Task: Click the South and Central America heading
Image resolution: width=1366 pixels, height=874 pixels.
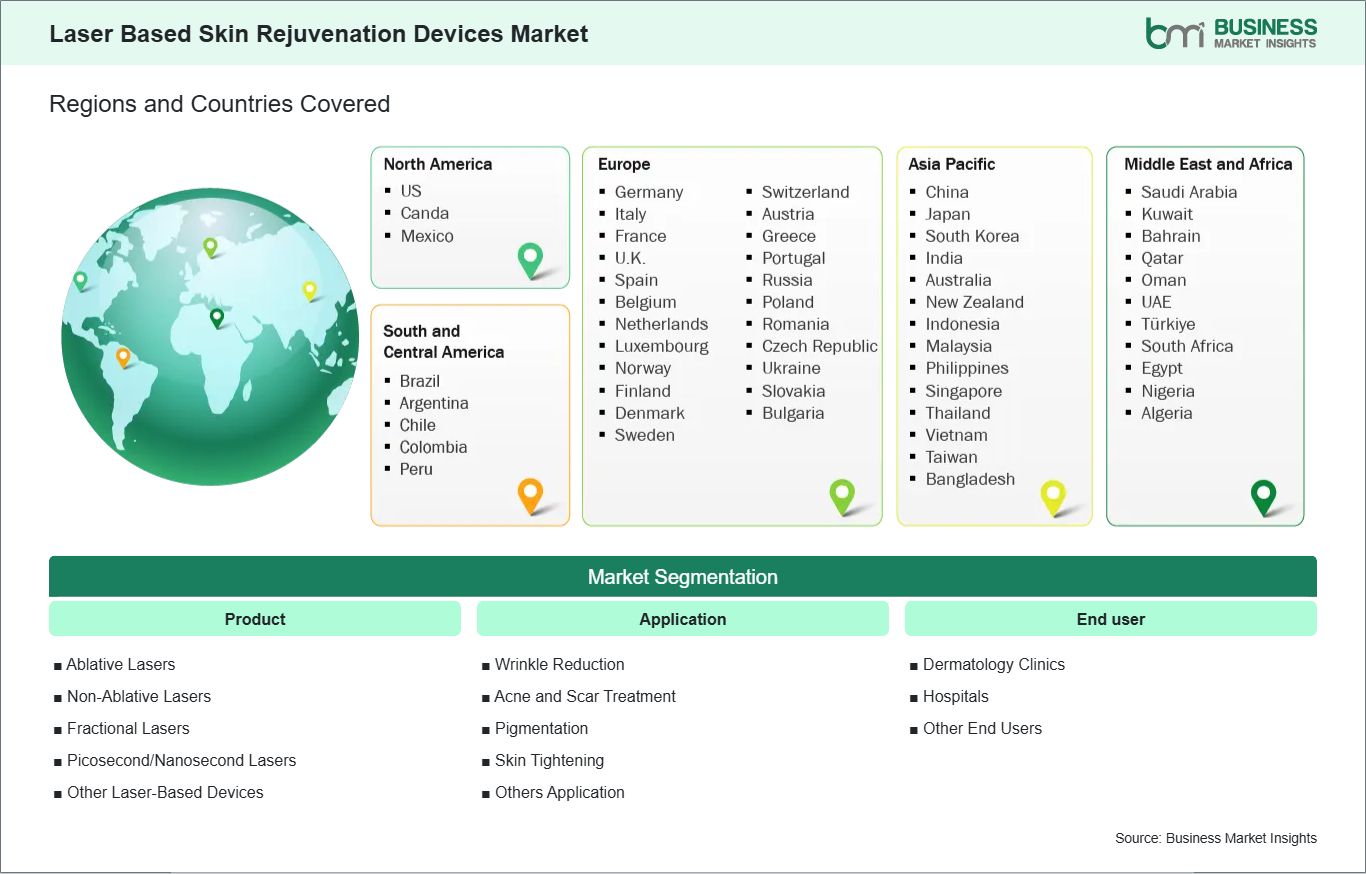Action: 444,341
